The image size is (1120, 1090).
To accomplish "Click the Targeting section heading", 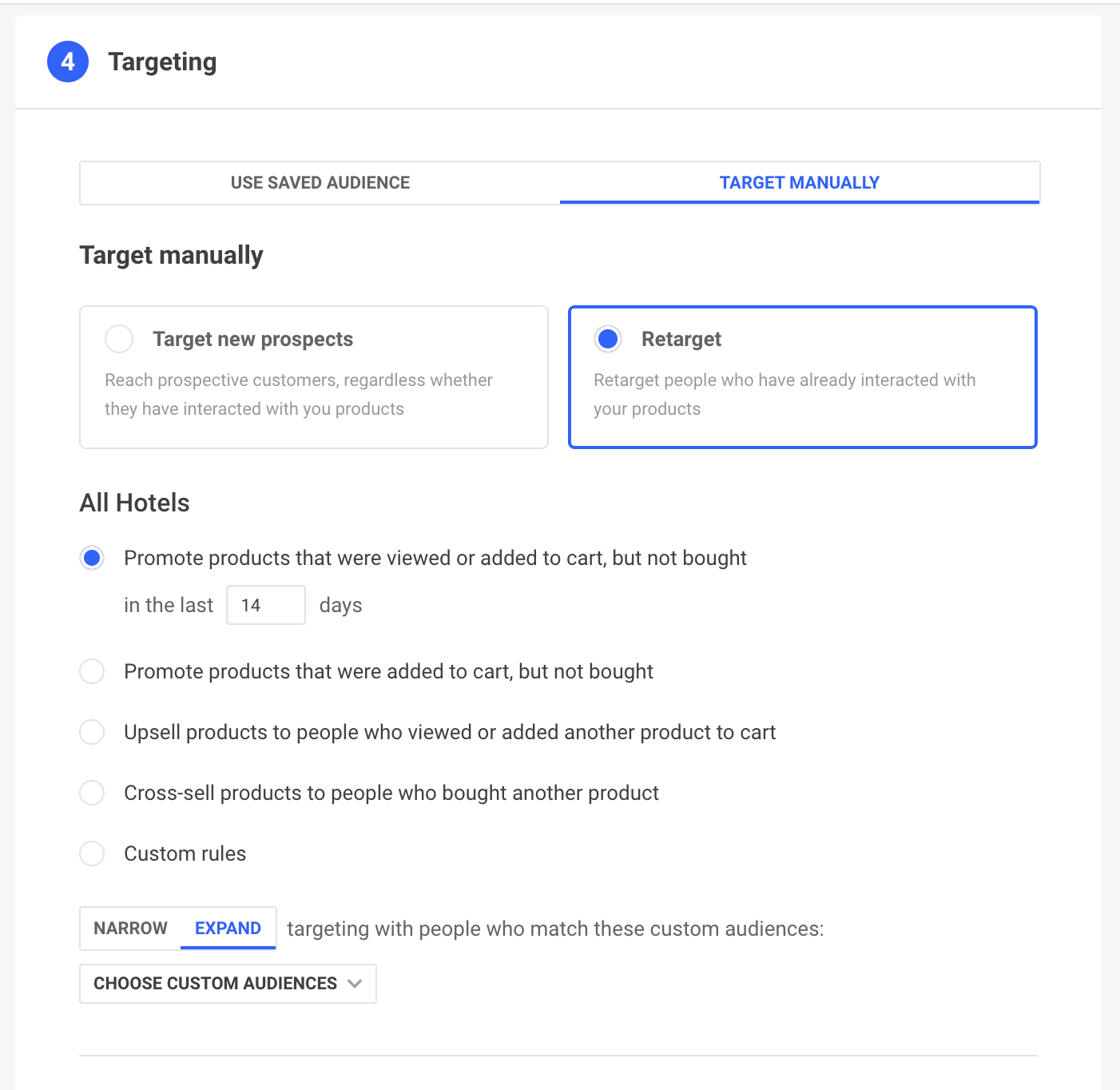I will (x=162, y=62).
